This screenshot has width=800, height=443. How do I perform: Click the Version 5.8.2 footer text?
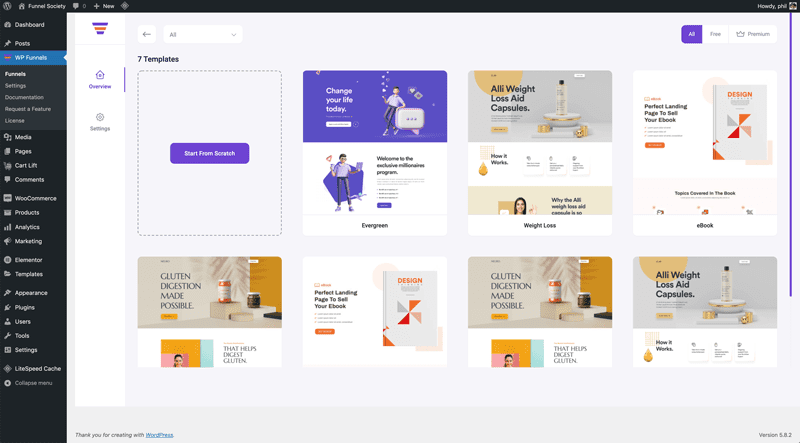click(x=775, y=435)
